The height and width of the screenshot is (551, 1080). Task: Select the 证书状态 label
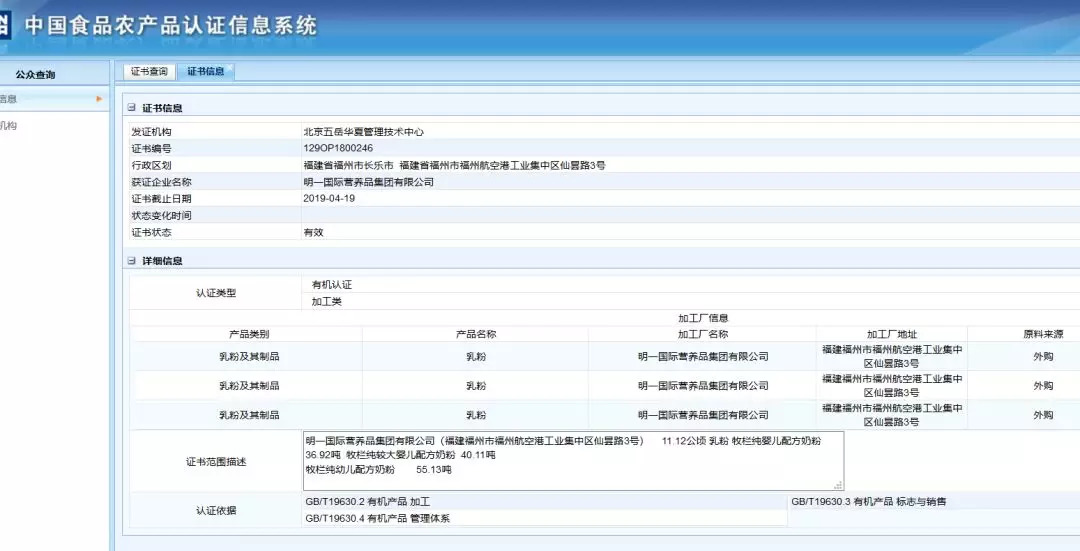152,232
